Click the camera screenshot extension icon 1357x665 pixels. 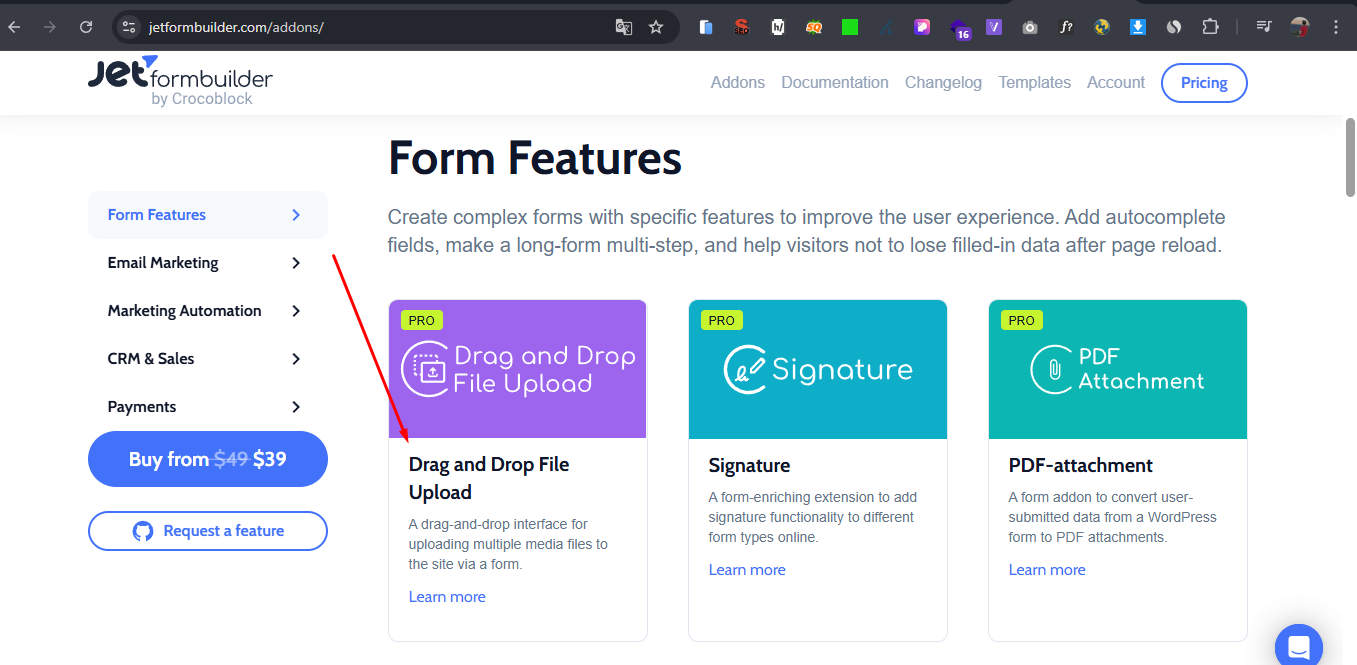point(1029,27)
